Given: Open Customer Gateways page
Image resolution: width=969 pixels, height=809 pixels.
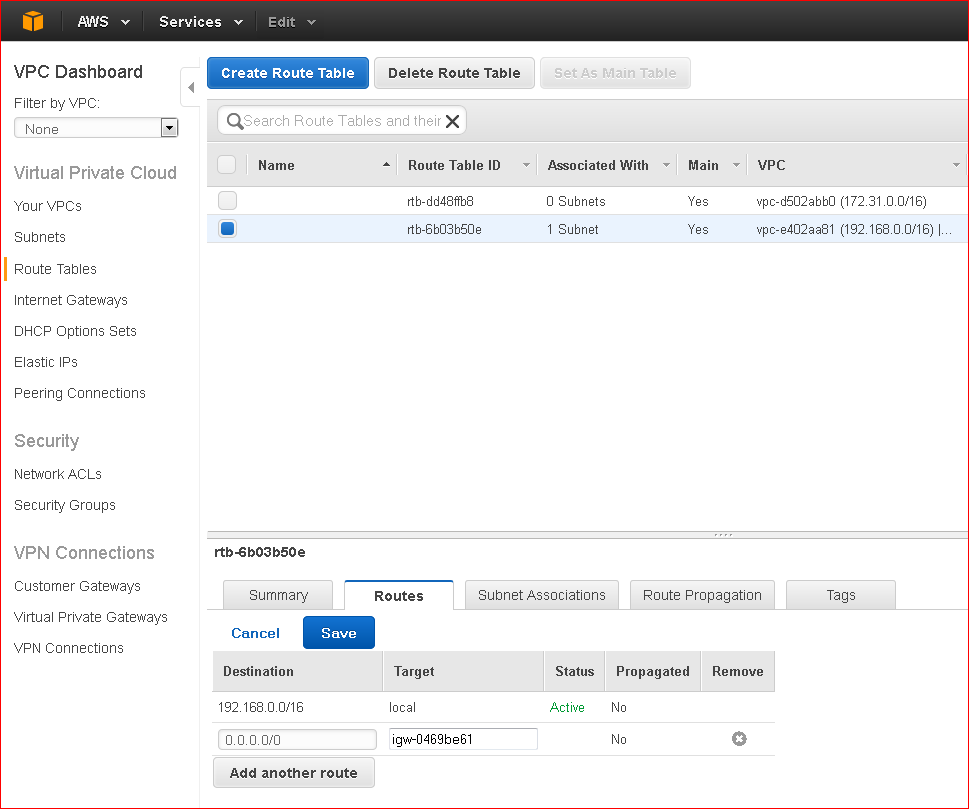Looking at the screenshot, I should pos(77,586).
